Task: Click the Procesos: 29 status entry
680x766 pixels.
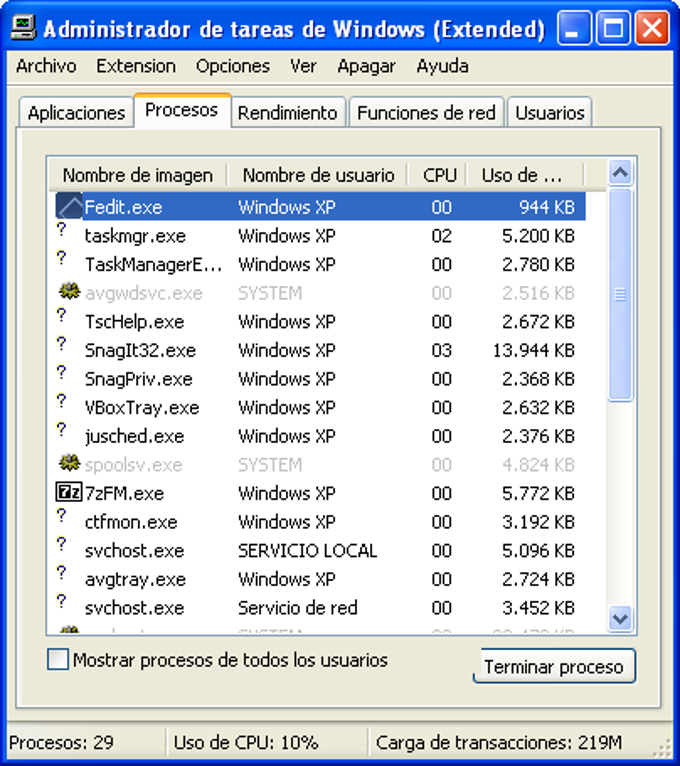Action: pos(61,743)
